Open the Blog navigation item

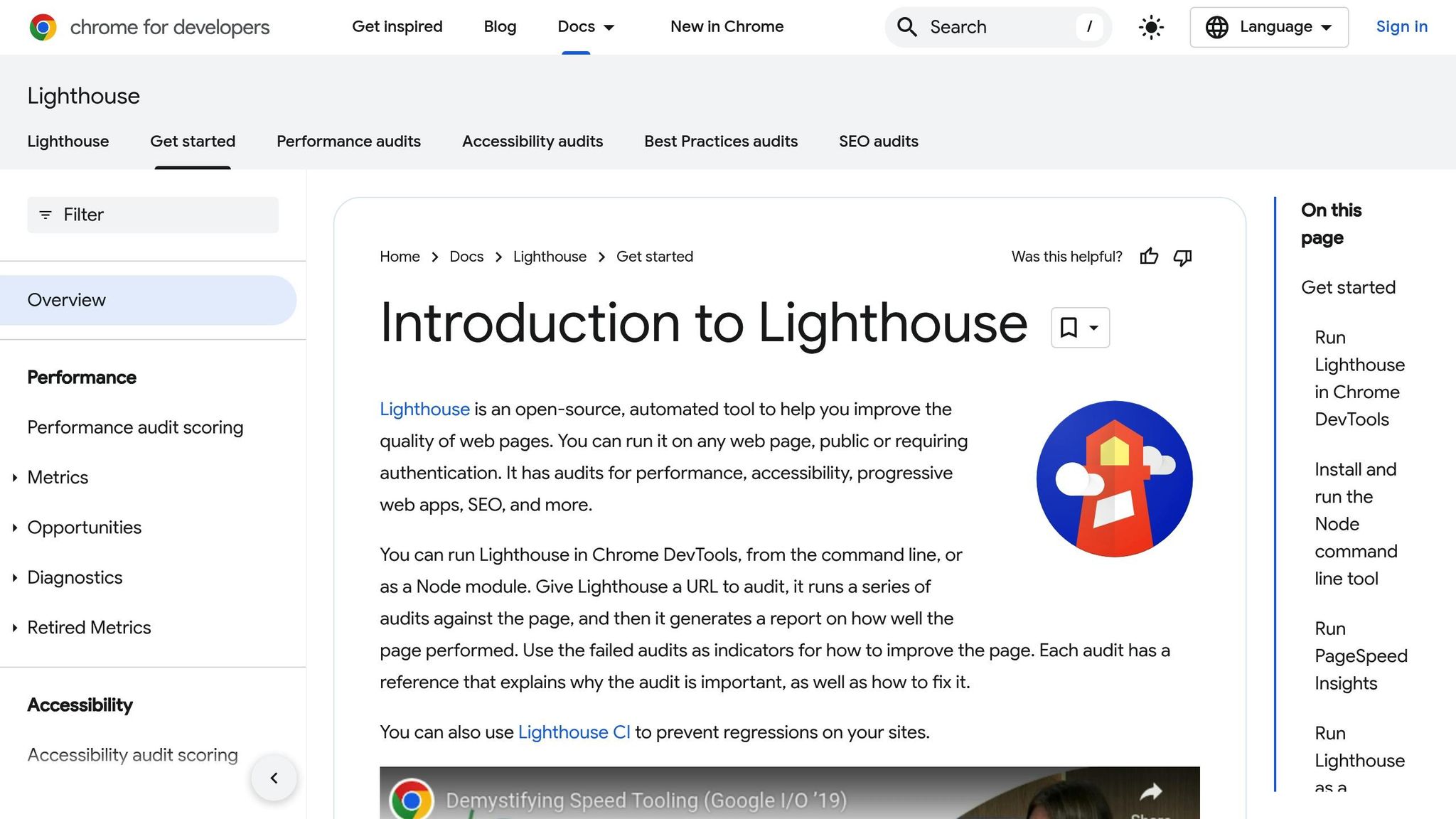point(500,27)
